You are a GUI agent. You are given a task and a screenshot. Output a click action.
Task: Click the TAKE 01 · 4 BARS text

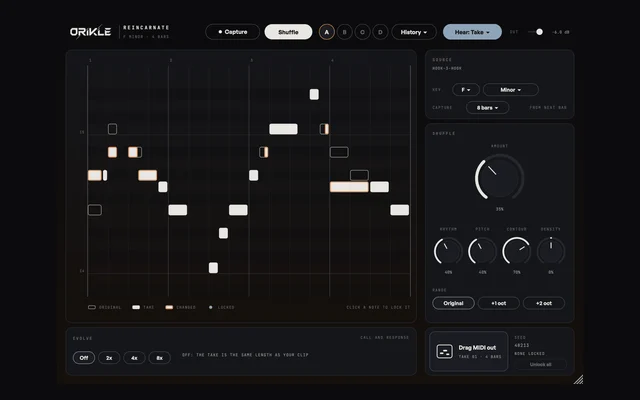click(x=480, y=357)
